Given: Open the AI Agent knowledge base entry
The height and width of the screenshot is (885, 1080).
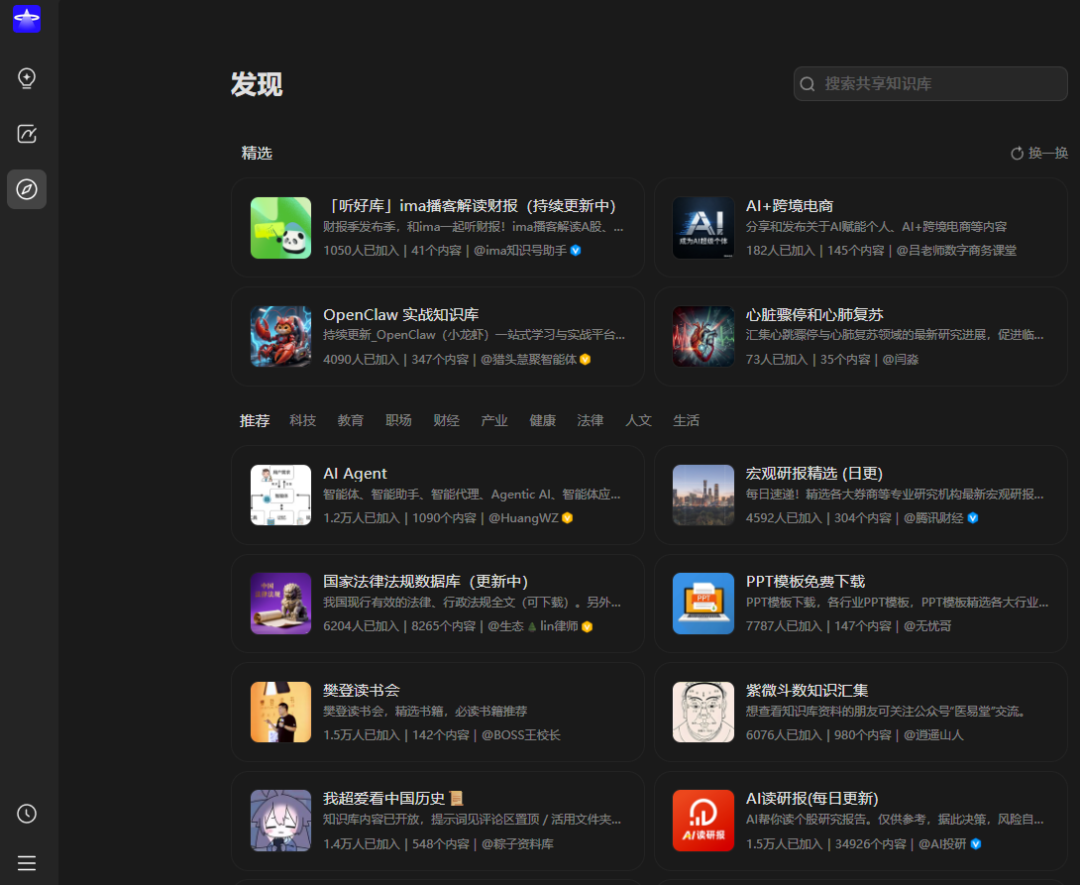Looking at the screenshot, I should (x=437, y=495).
